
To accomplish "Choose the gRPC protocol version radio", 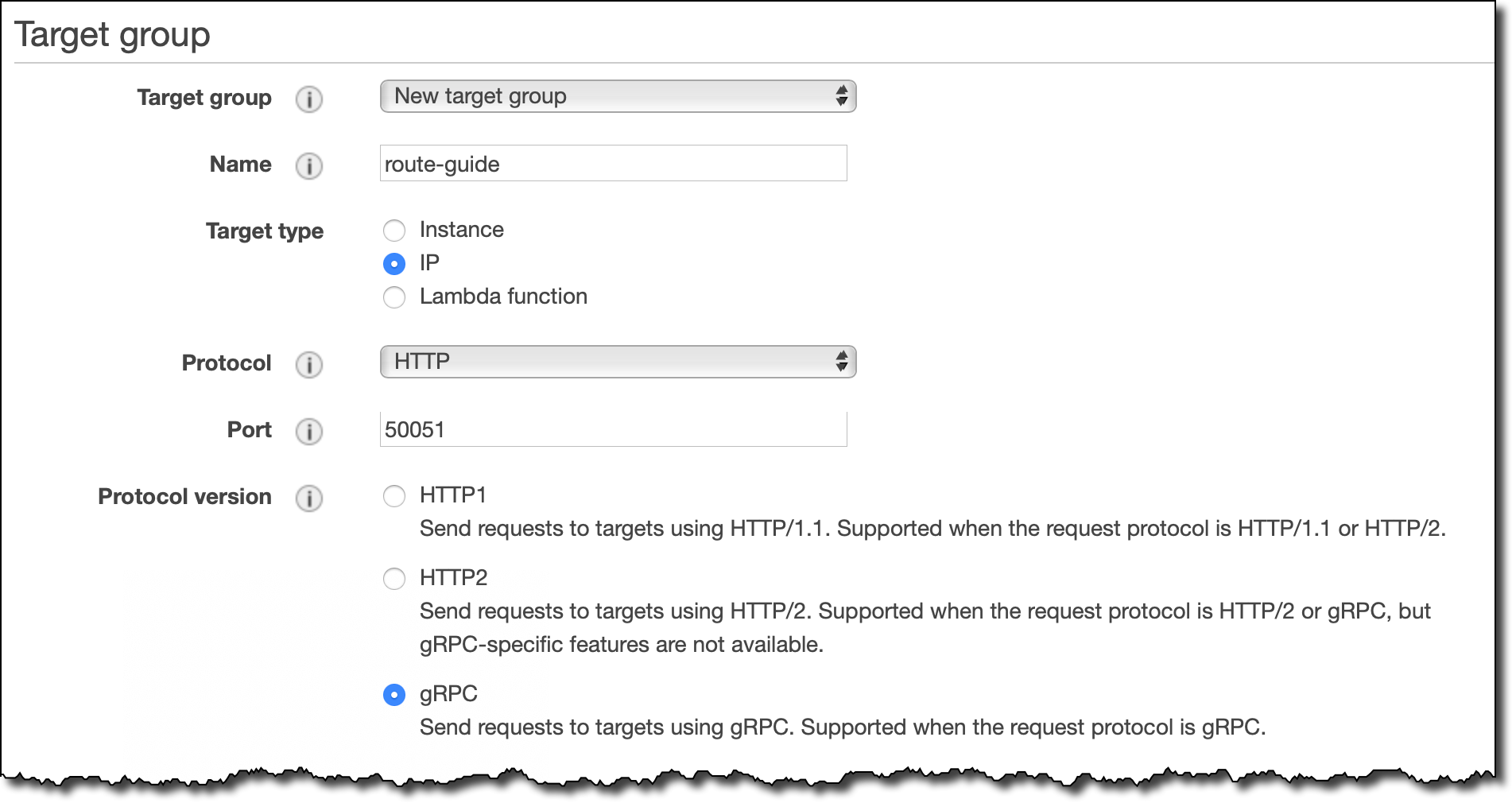I will [394, 695].
